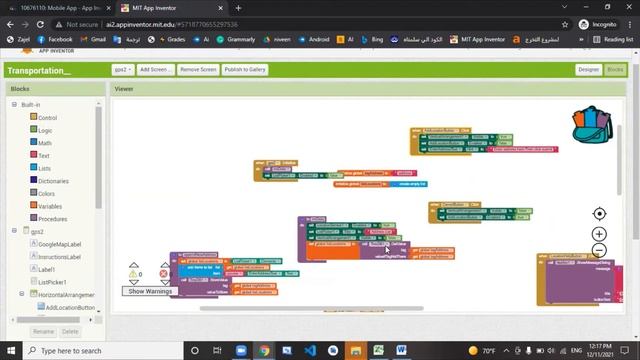Image resolution: width=640 pixels, height=360 pixels.
Task: Click the Remove Screen button
Action: [198, 70]
